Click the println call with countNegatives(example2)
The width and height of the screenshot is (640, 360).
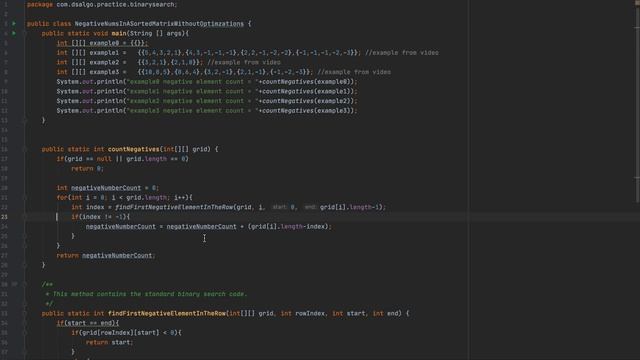pos(207,101)
